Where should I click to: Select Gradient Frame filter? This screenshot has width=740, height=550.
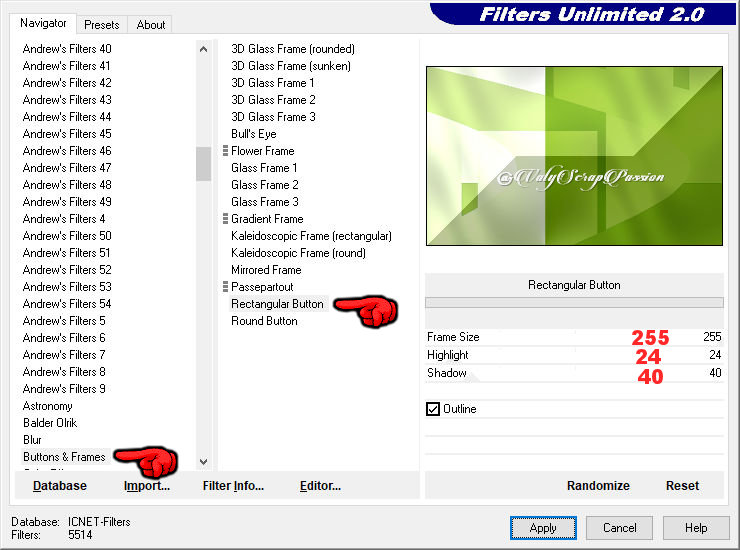[267, 219]
